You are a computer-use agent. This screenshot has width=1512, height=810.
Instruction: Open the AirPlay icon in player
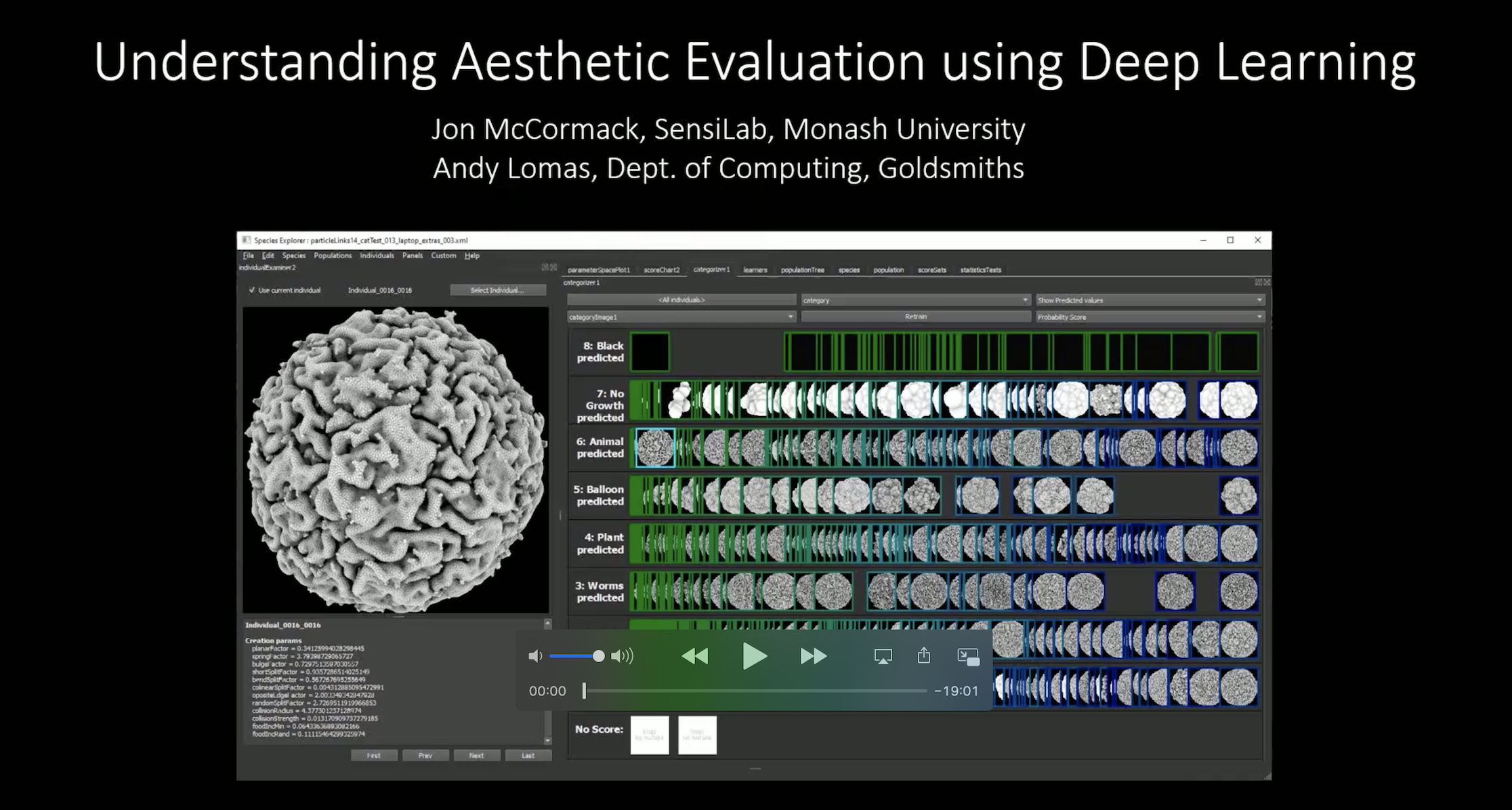[x=883, y=656]
